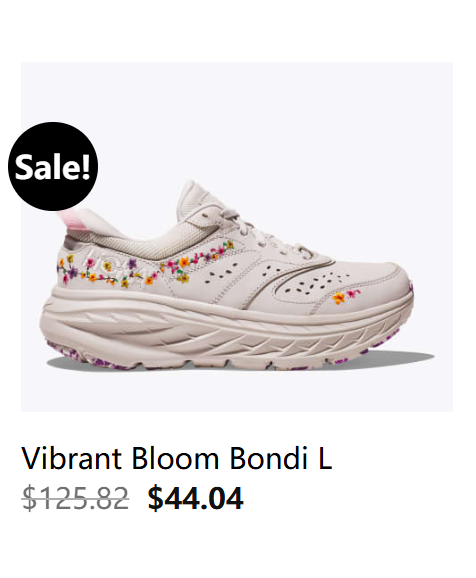Click the letter "L" ending the product title
476x578 pixels.
[325, 458]
